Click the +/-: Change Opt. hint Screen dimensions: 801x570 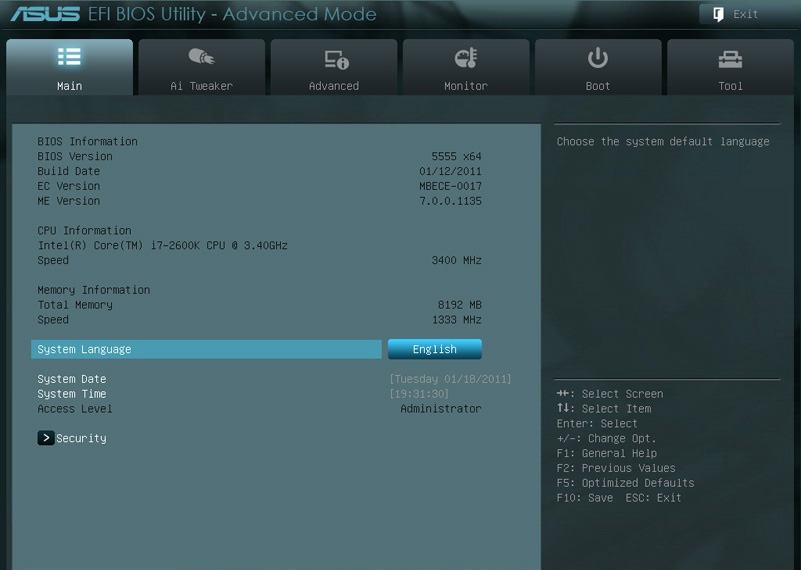click(x=606, y=438)
